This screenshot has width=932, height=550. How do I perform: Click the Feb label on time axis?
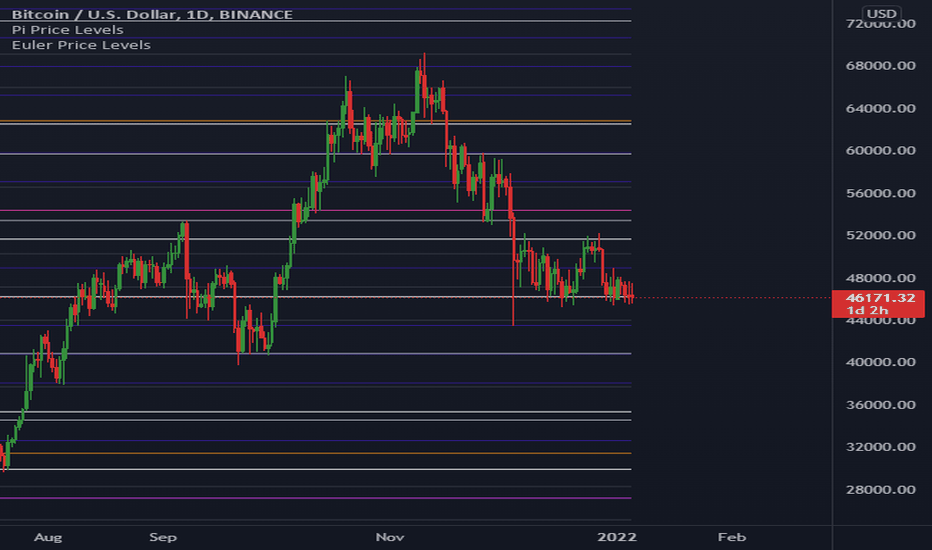[x=732, y=537]
